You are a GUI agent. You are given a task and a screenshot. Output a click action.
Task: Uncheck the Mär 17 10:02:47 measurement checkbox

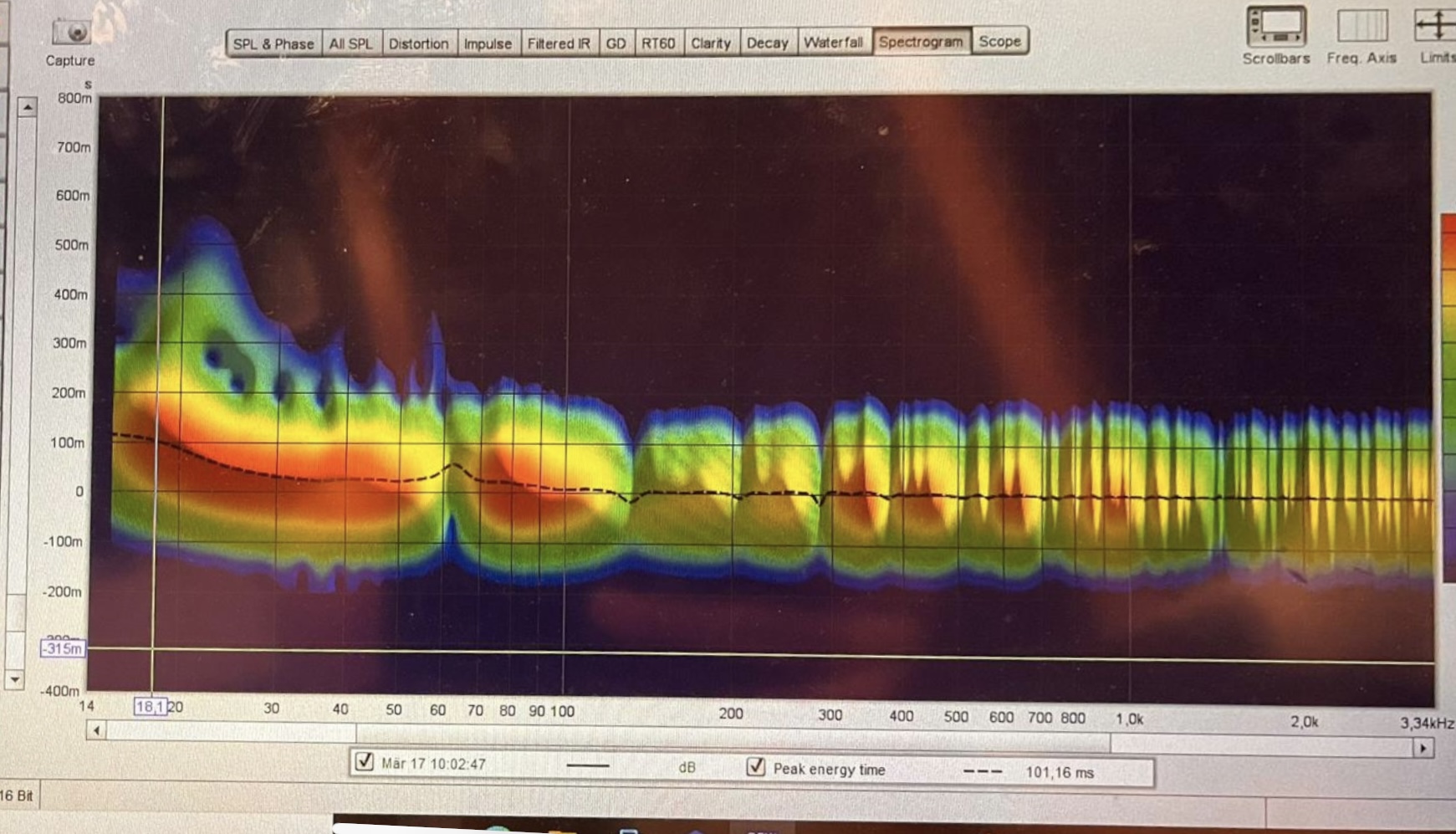point(365,761)
